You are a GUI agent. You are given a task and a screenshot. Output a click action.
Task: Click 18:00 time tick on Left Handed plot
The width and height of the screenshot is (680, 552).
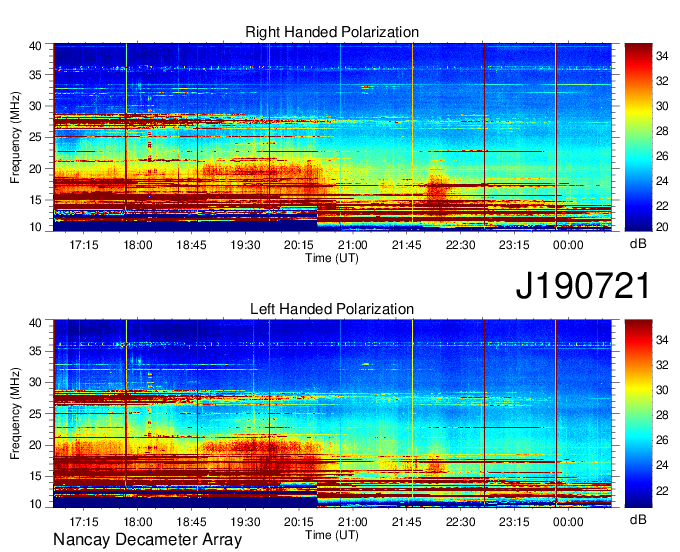tap(137, 522)
